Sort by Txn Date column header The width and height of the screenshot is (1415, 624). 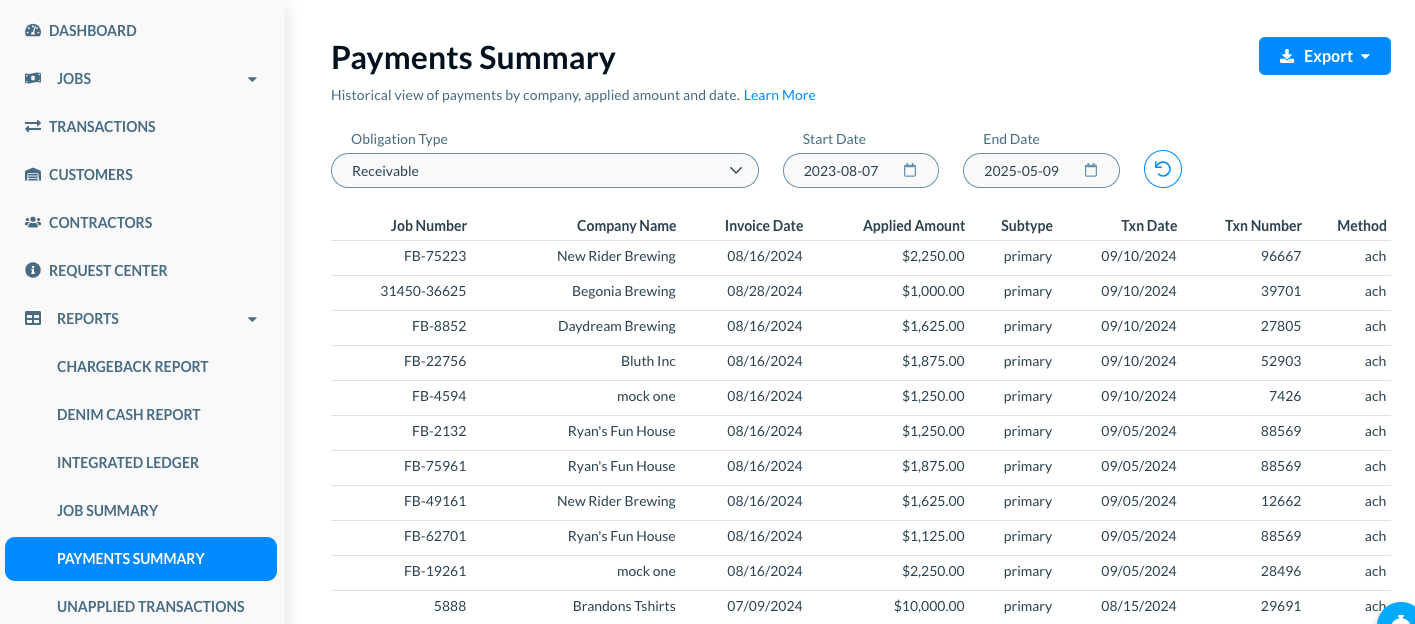(1148, 226)
